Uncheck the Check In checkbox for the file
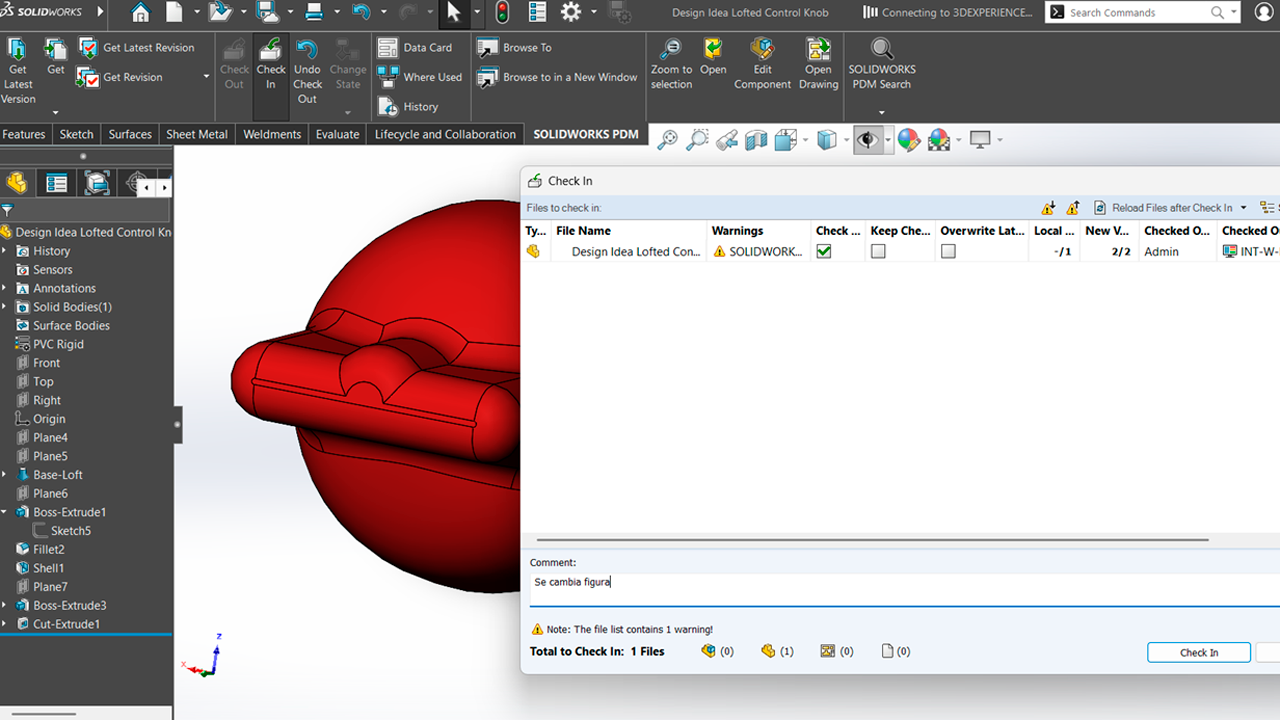Screen dimensions: 1280x720 (x=824, y=252)
